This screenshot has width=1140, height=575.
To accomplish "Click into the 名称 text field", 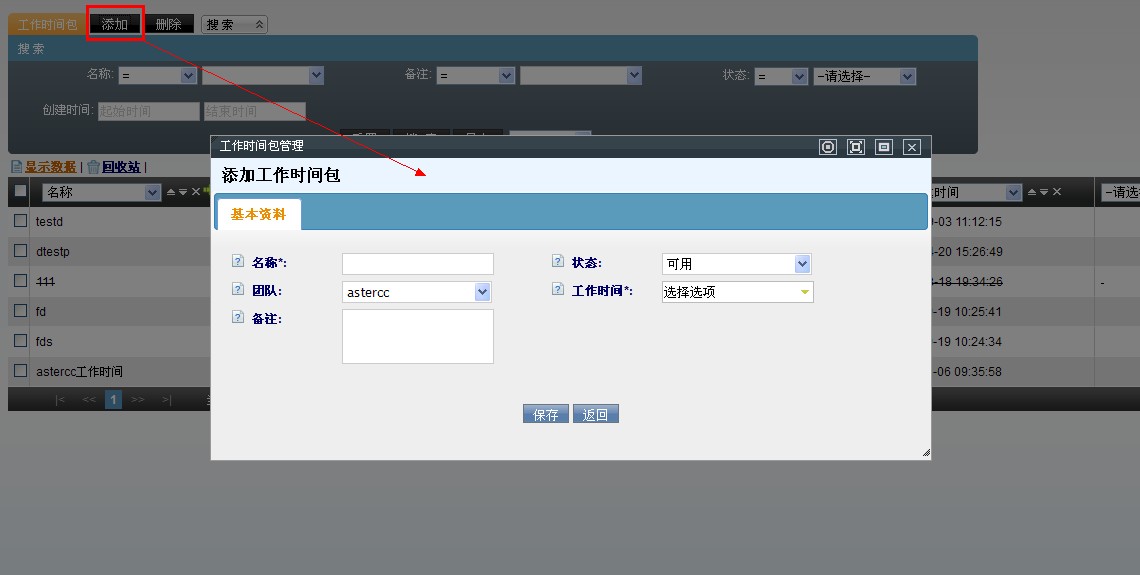I will click(x=417, y=264).
